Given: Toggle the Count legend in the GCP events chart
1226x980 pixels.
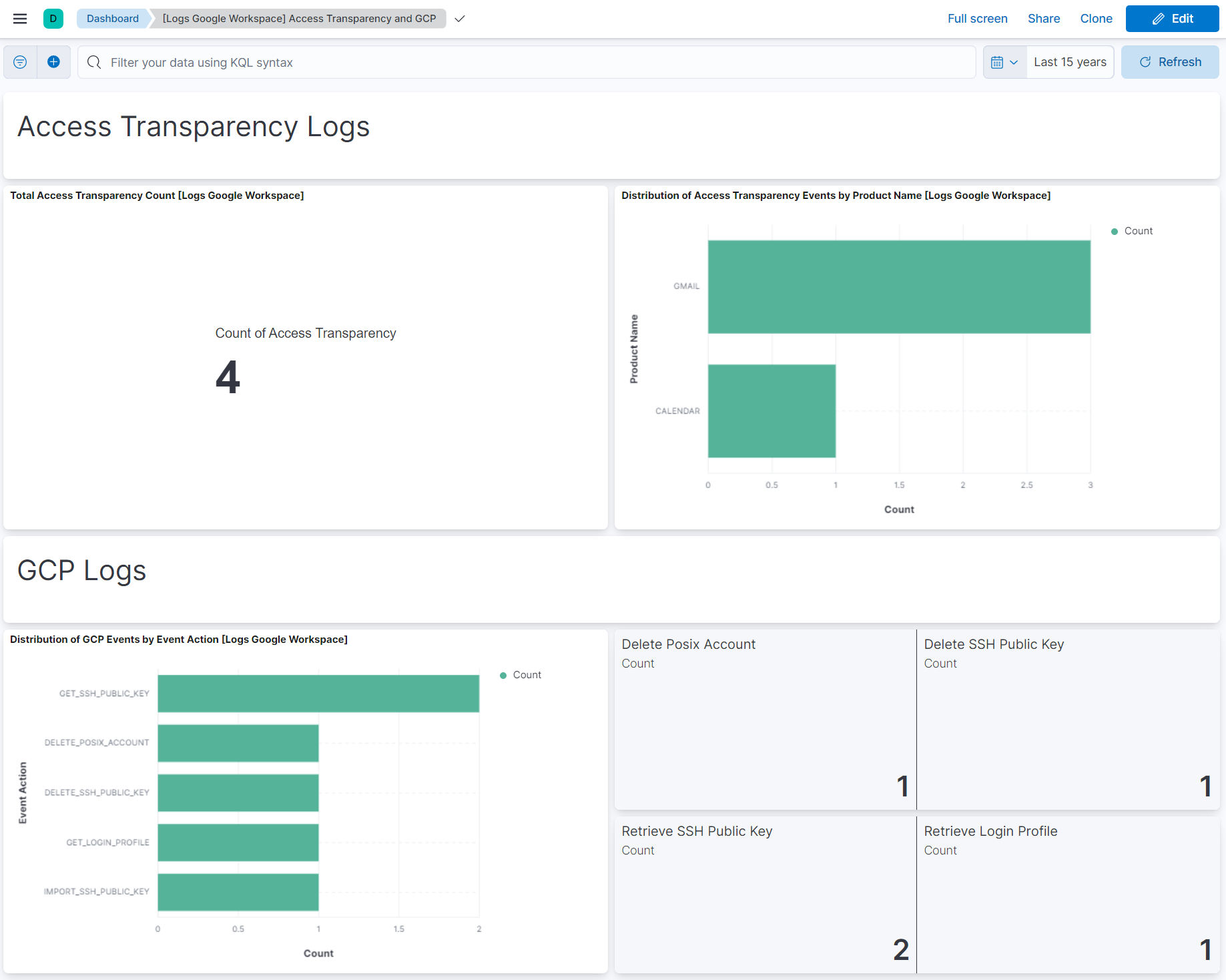Looking at the screenshot, I should click(527, 674).
